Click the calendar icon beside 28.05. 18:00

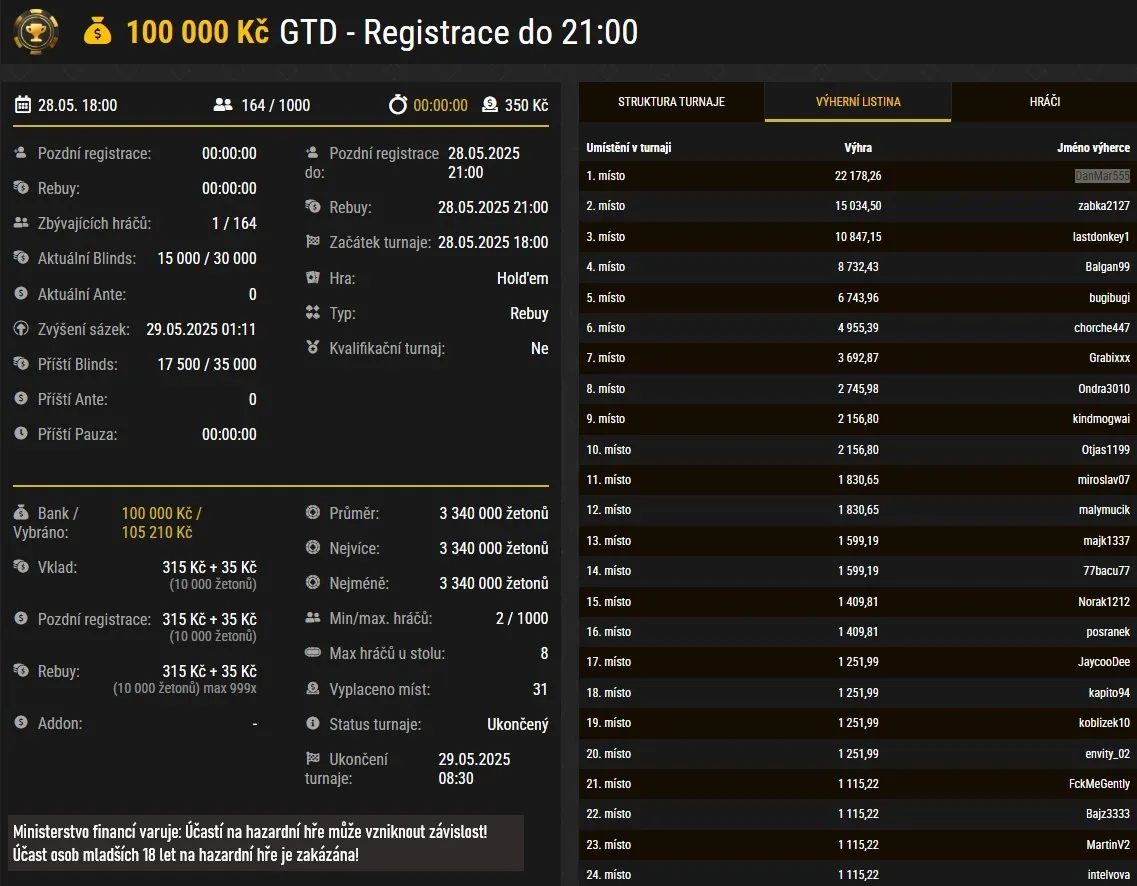23,105
